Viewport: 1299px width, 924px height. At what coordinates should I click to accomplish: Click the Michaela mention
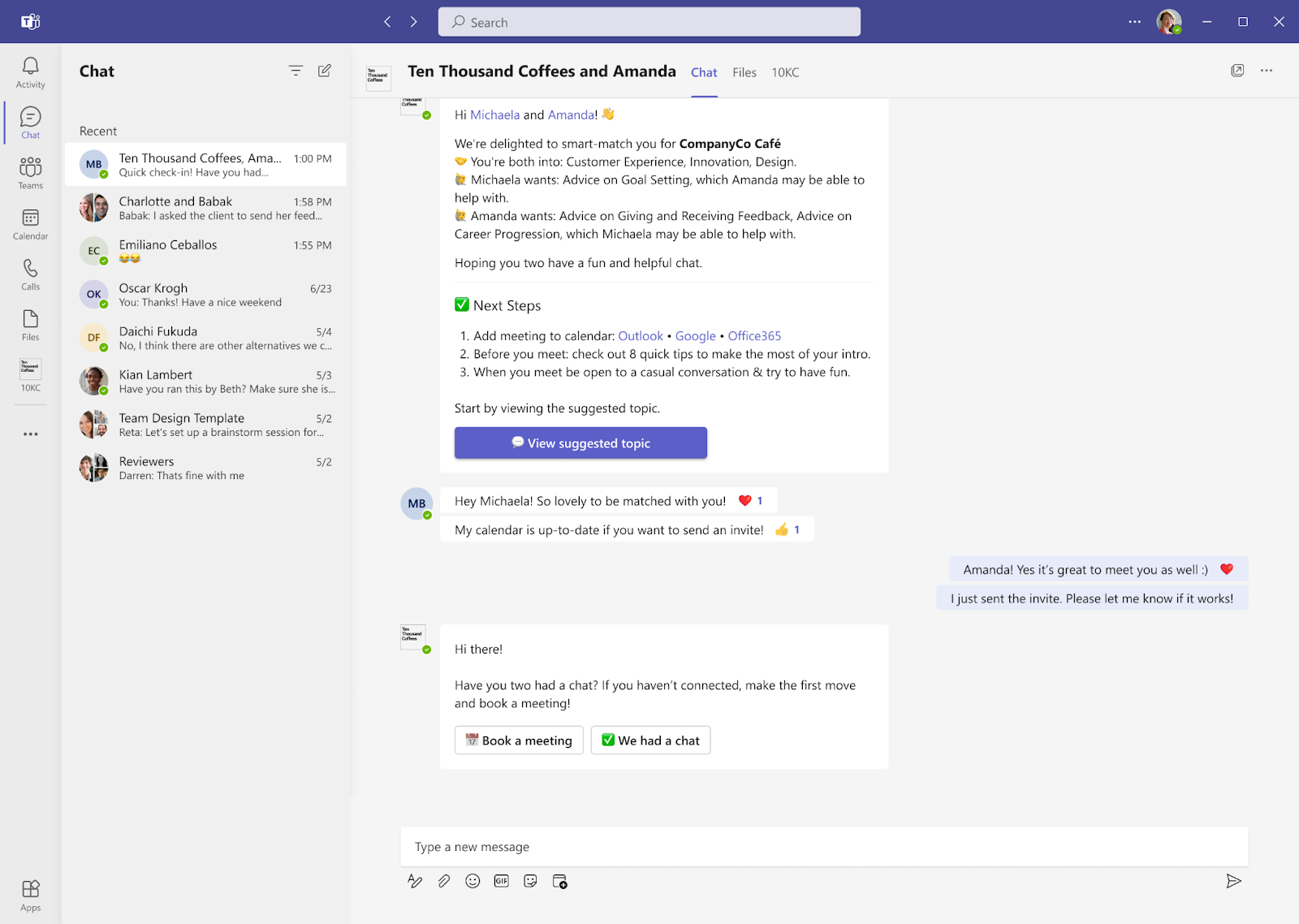(x=494, y=115)
